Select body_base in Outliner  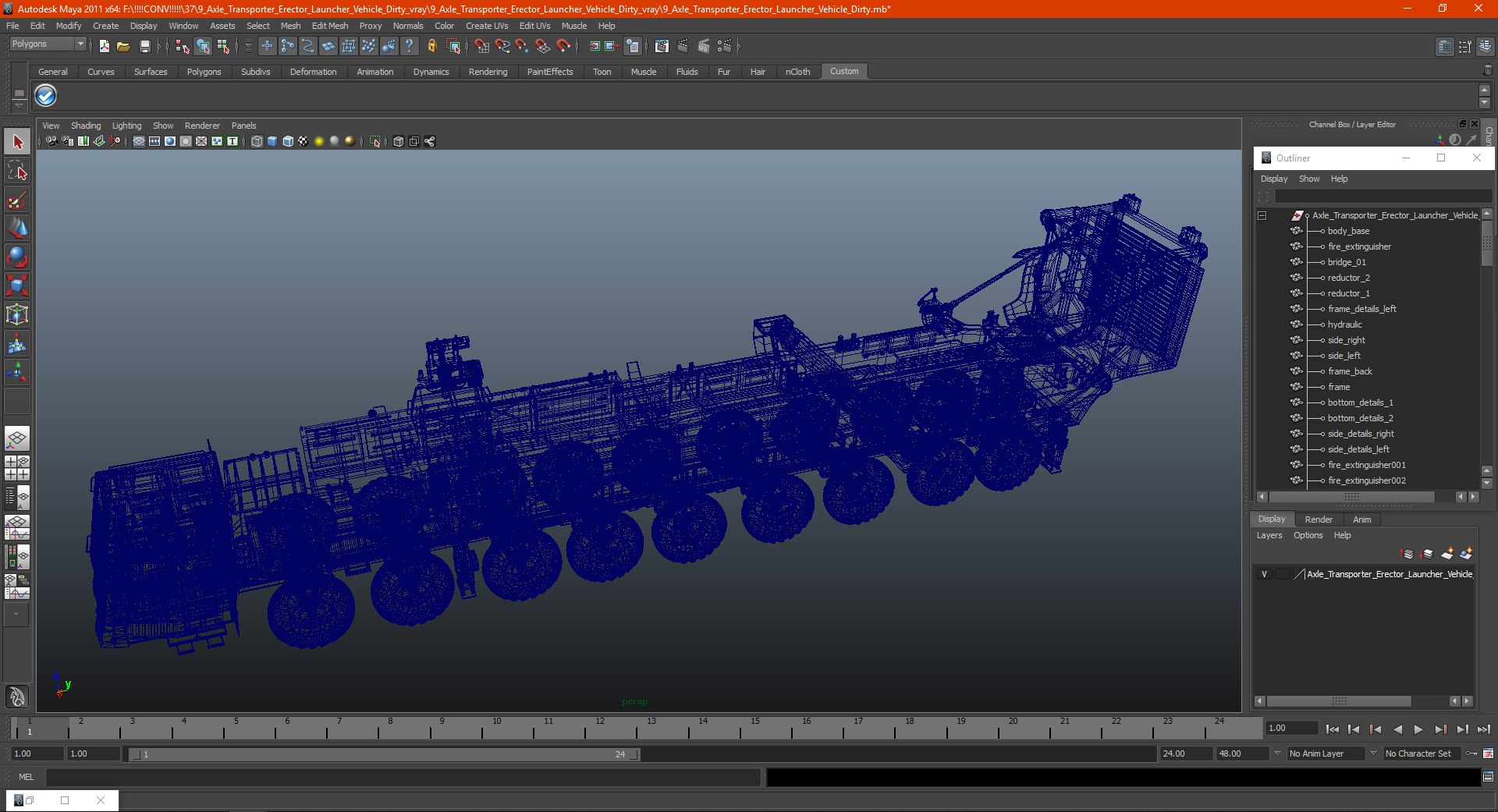click(1348, 231)
